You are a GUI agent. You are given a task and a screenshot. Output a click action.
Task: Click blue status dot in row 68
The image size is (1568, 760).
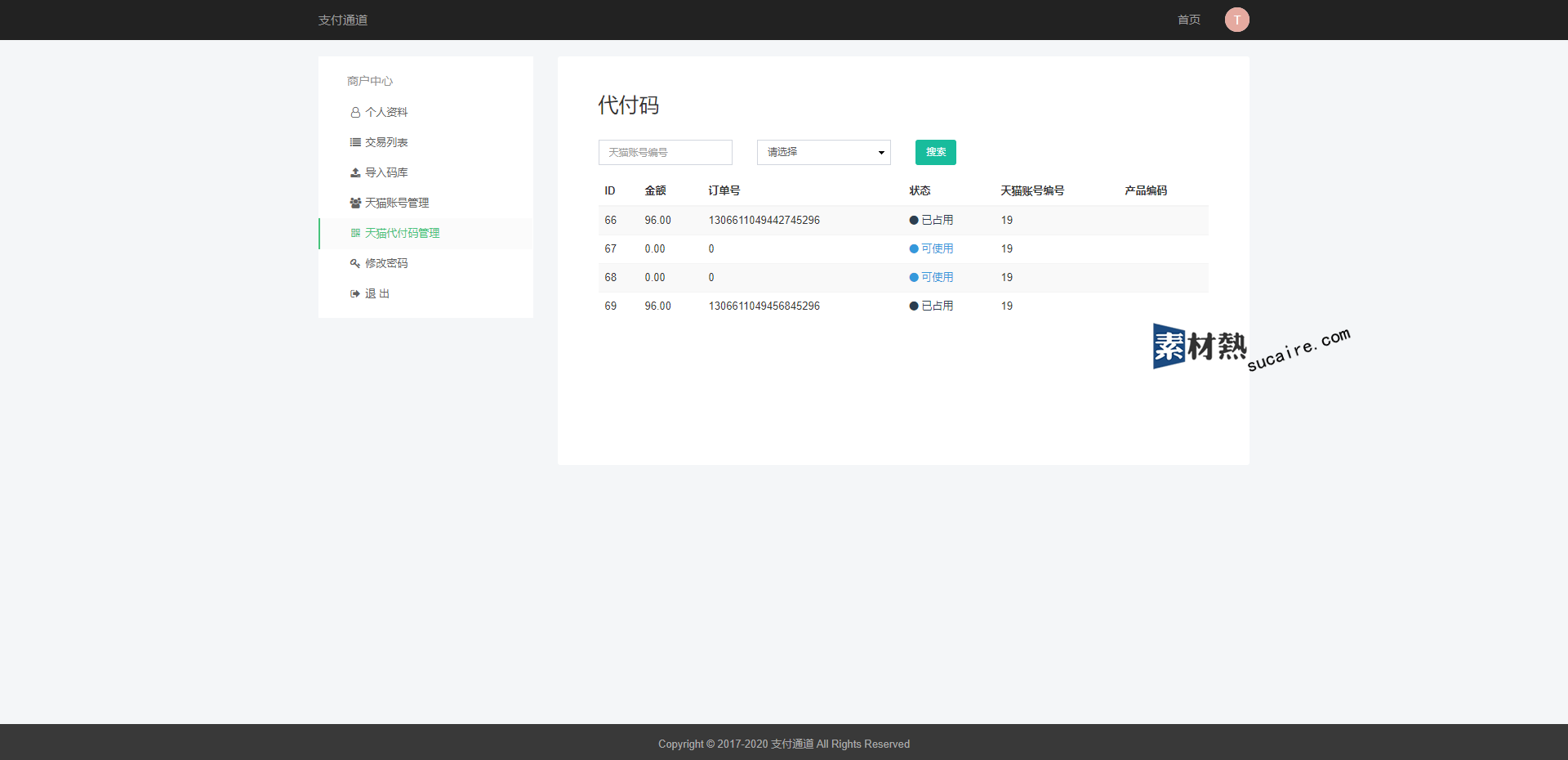click(914, 278)
